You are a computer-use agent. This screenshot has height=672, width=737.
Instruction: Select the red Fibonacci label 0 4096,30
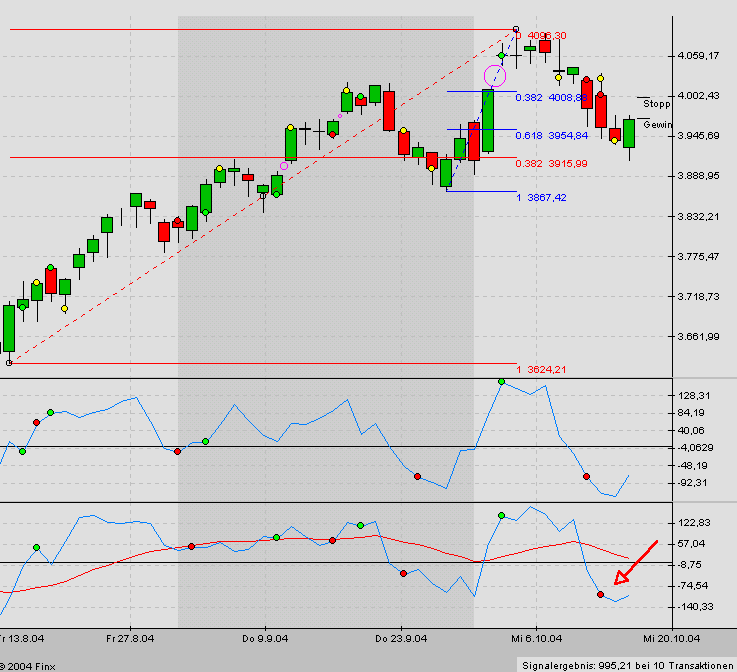click(541, 36)
